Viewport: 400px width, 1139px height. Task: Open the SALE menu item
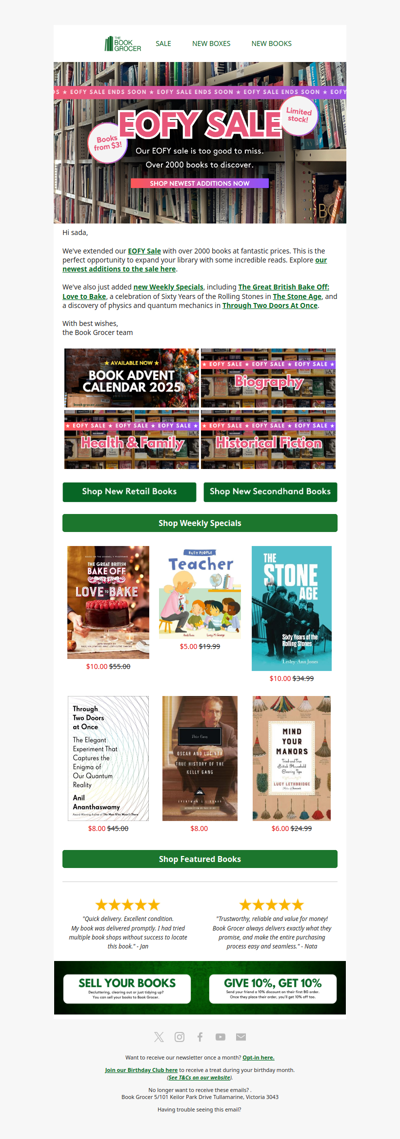click(x=163, y=44)
